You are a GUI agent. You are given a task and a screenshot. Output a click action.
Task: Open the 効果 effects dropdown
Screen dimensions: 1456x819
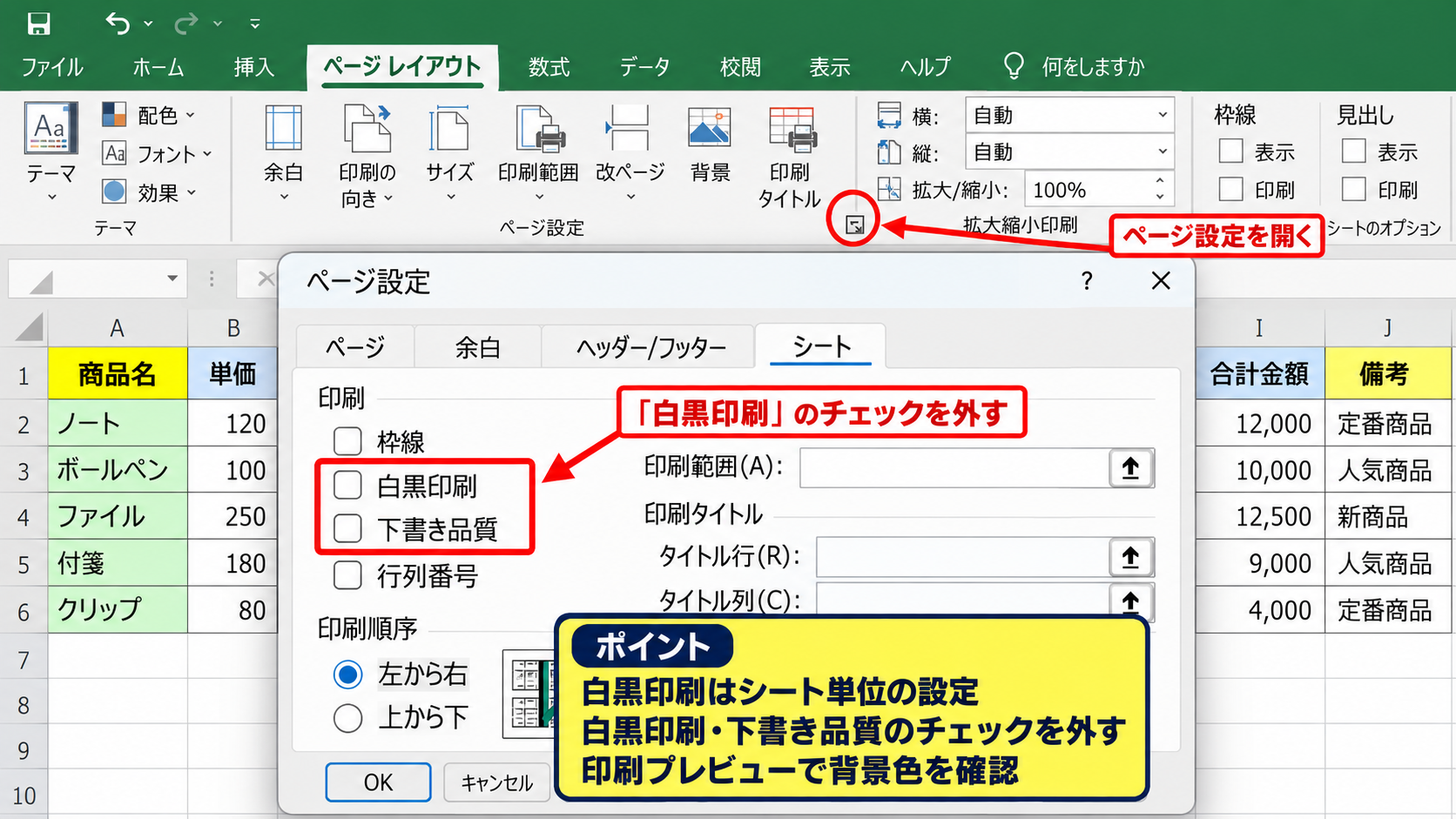[x=150, y=192]
